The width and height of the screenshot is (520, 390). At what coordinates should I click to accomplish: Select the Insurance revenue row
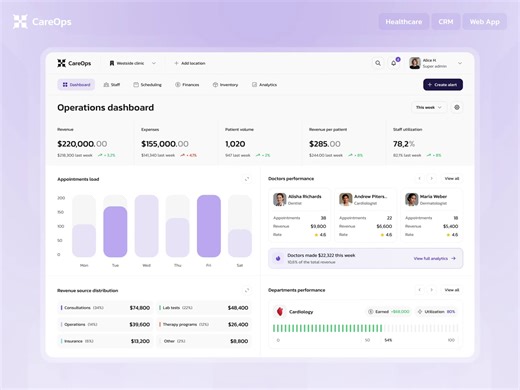coord(105,341)
